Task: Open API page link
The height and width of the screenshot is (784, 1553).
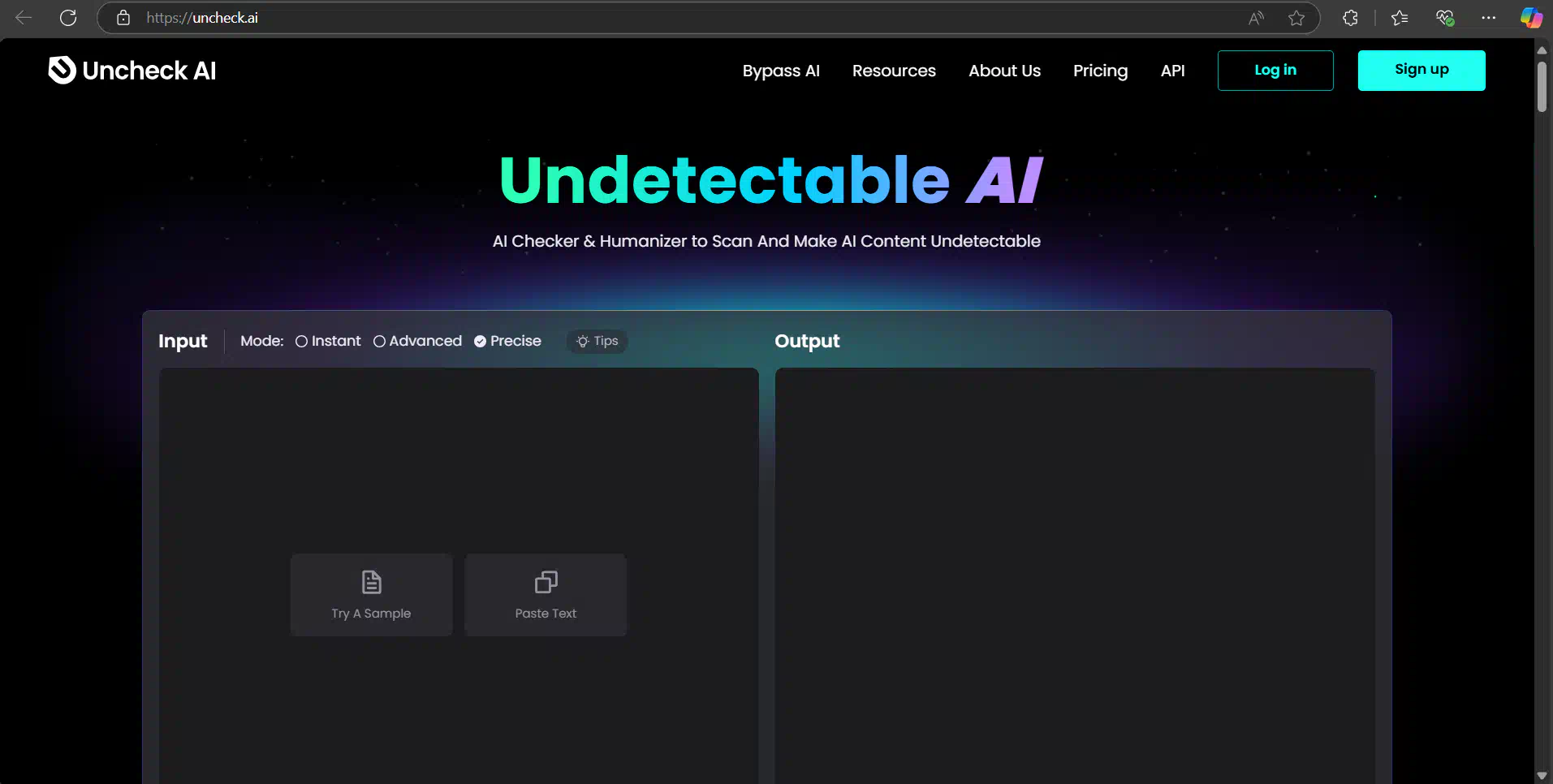Action: click(1172, 71)
